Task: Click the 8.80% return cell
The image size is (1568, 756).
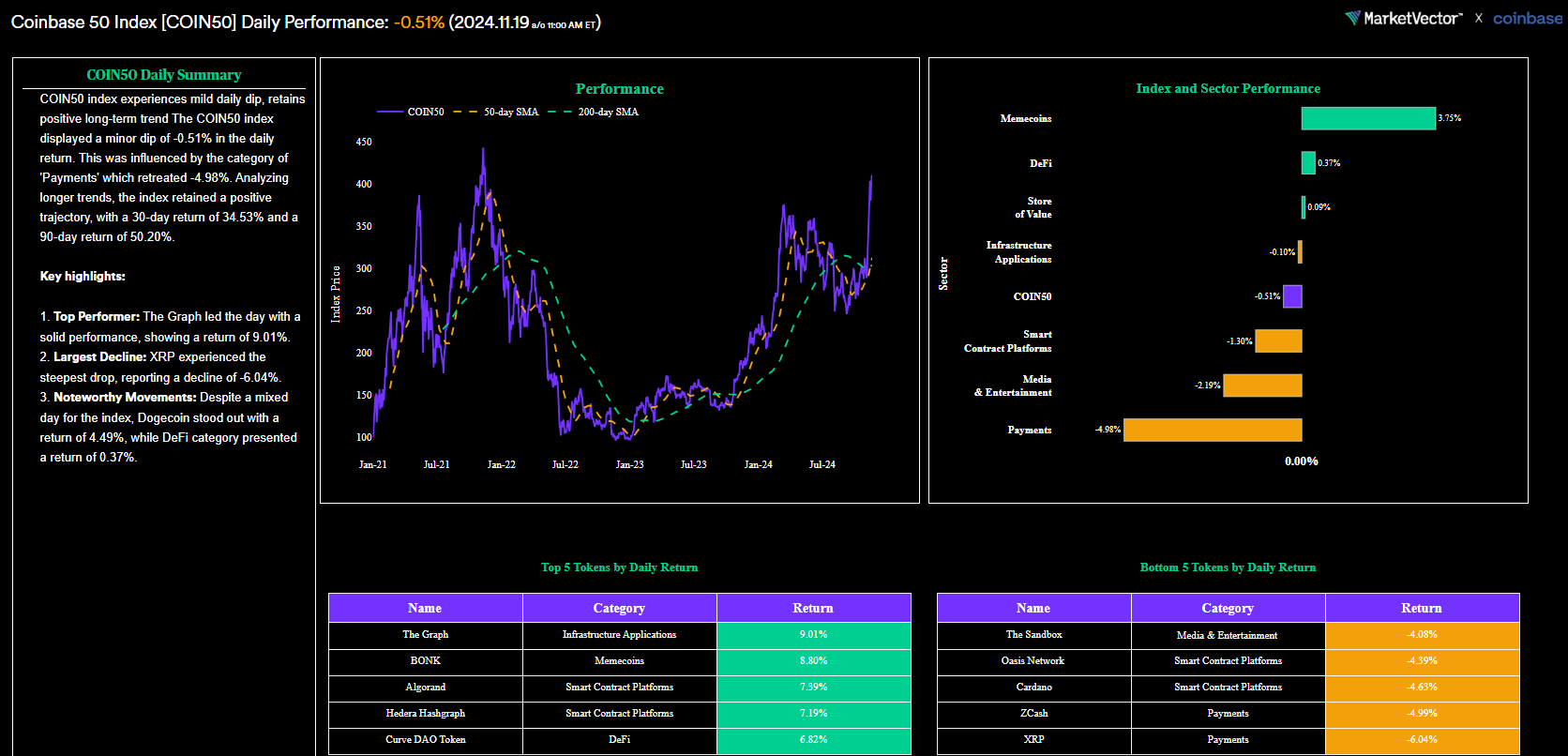Action: (x=813, y=661)
